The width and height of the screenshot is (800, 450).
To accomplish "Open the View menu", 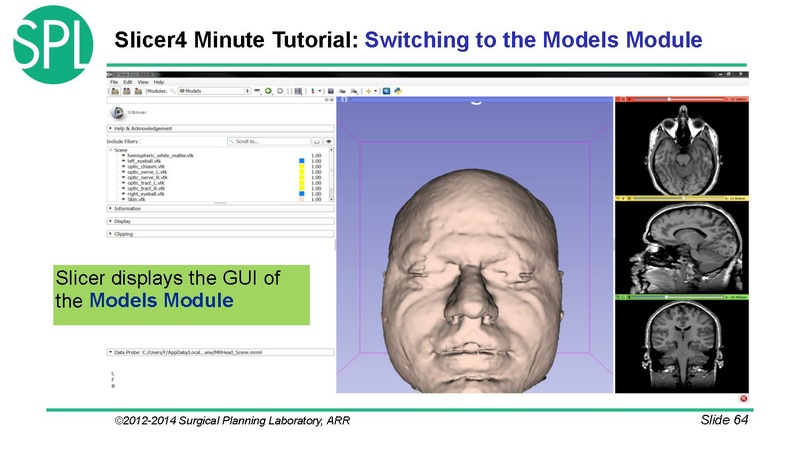I will click(143, 82).
